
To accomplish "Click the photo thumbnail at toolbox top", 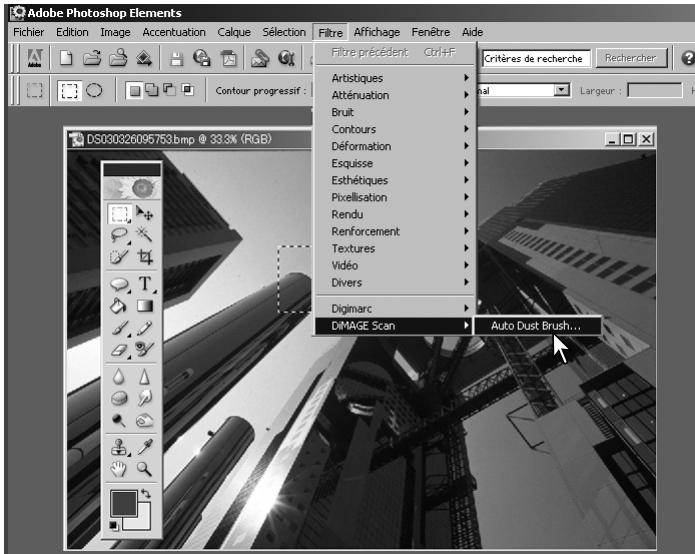I will tap(132, 188).
